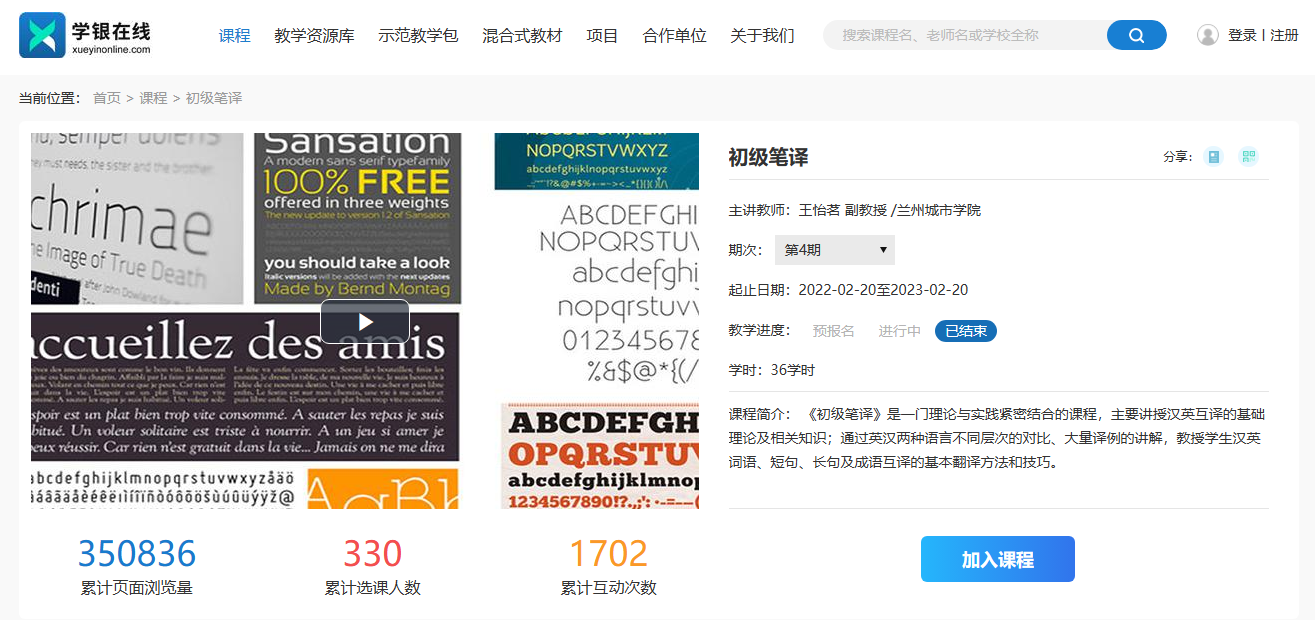1315x620 pixels.
Task: Click the course video thumbnail image
Action: pos(365,321)
